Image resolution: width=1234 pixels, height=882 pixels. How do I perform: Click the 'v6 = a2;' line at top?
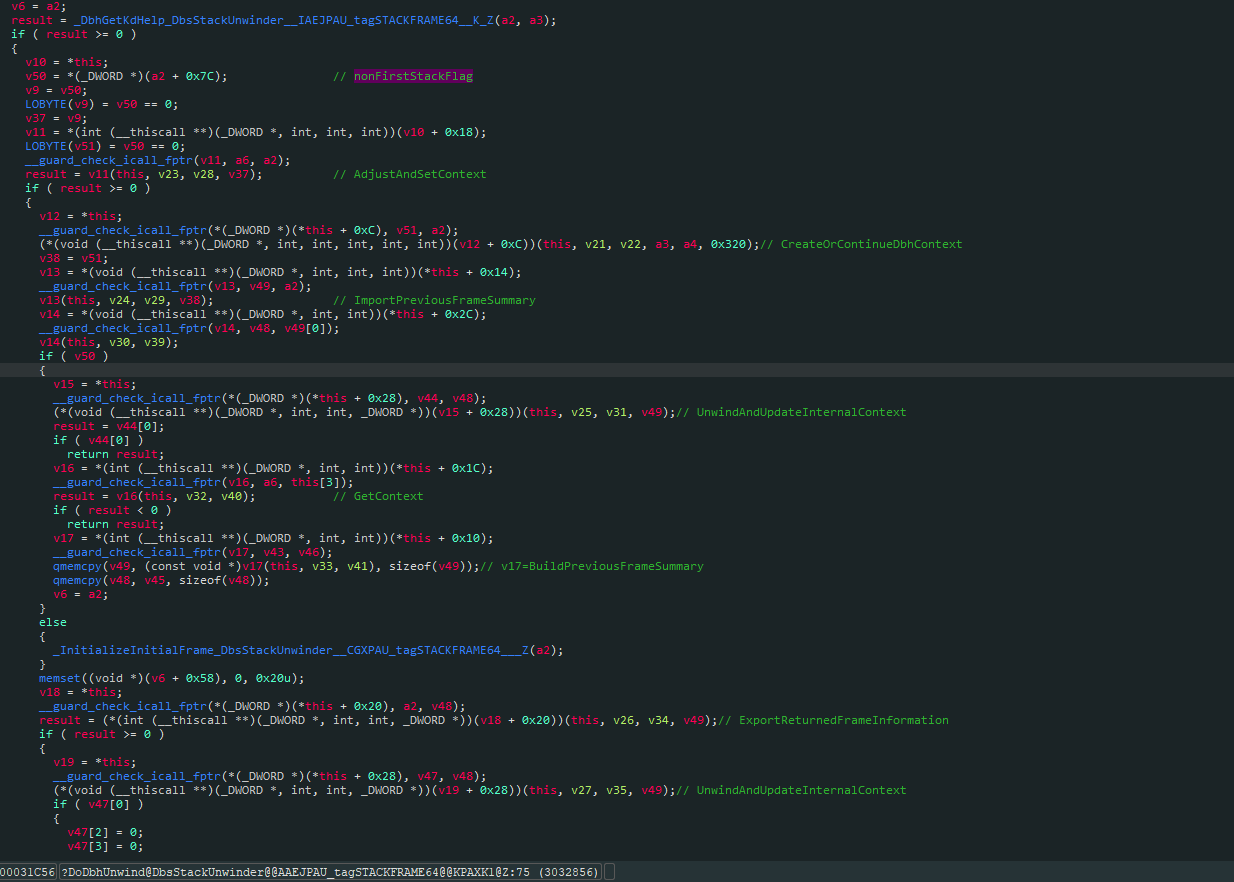point(39,6)
